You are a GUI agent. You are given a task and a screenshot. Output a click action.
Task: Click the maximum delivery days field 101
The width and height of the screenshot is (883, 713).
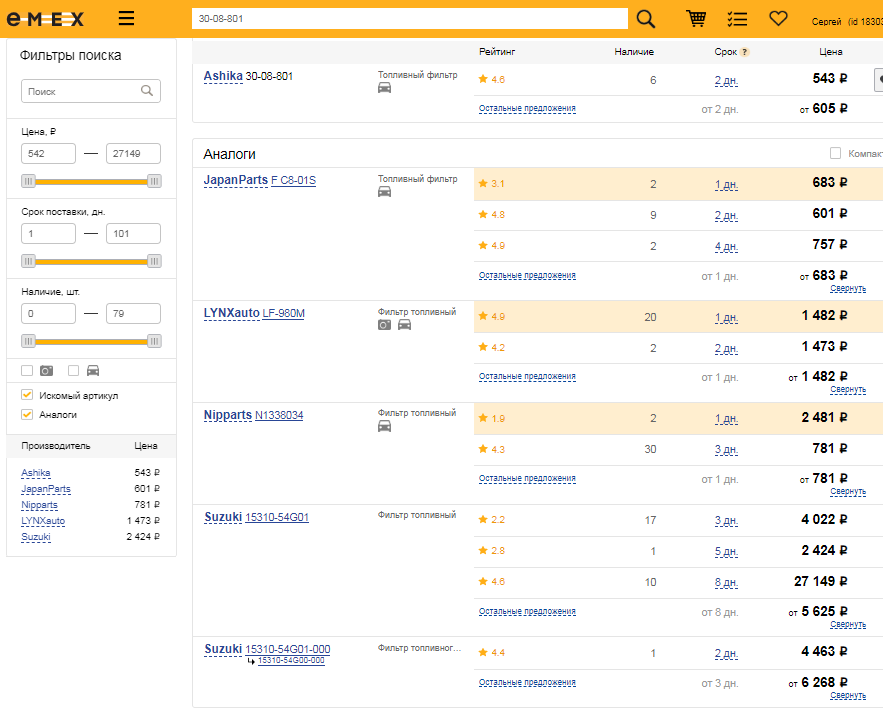(x=133, y=233)
